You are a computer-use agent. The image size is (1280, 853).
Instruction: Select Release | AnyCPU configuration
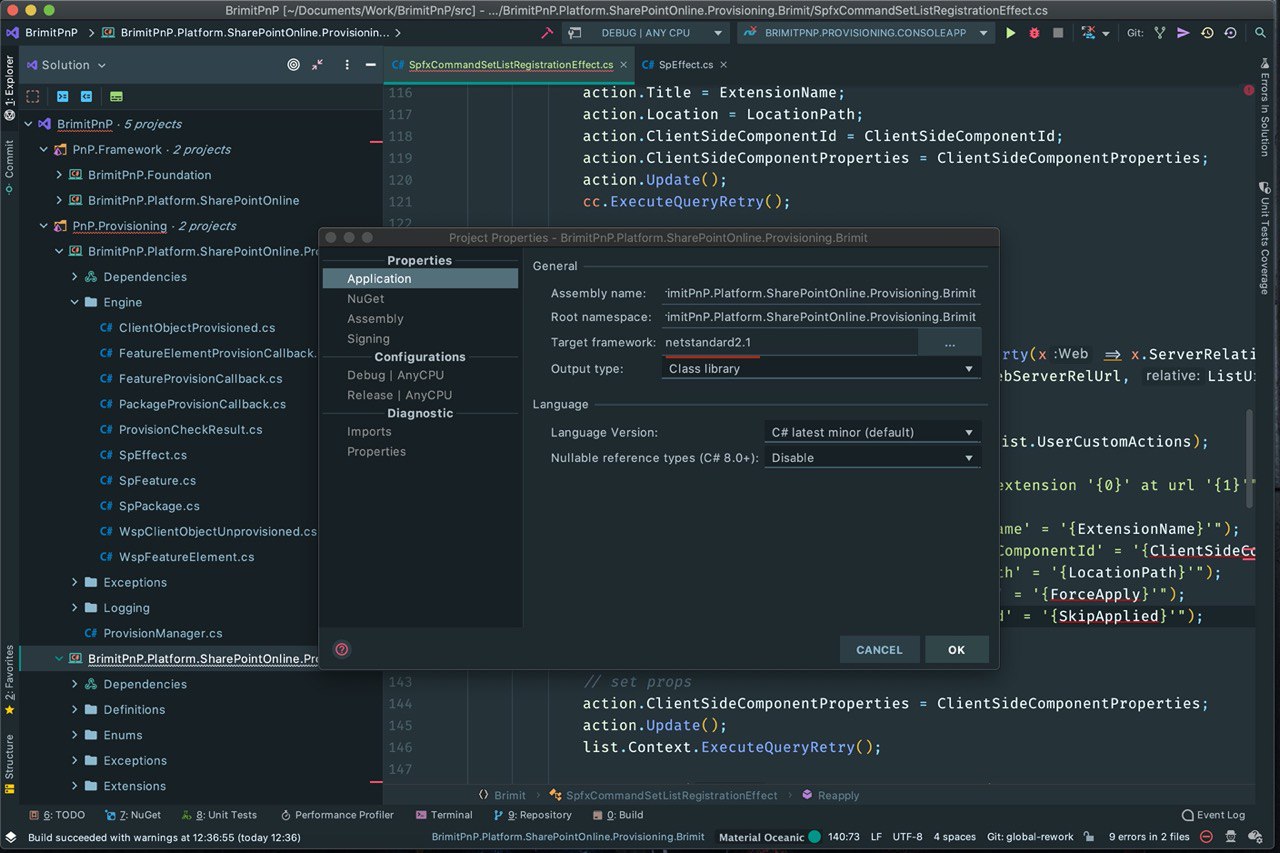pos(399,395)
